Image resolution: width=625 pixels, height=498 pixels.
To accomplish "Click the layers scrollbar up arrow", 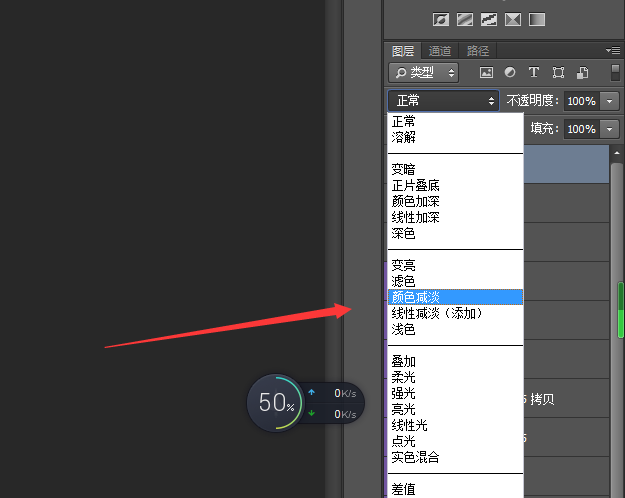I will [617, 153].
